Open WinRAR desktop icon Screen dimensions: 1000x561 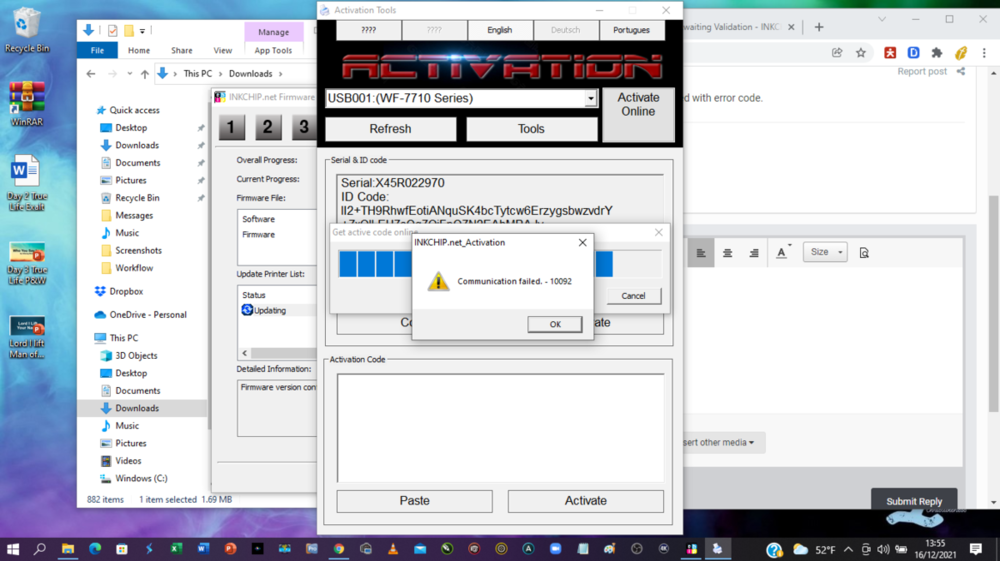point(26,102)
